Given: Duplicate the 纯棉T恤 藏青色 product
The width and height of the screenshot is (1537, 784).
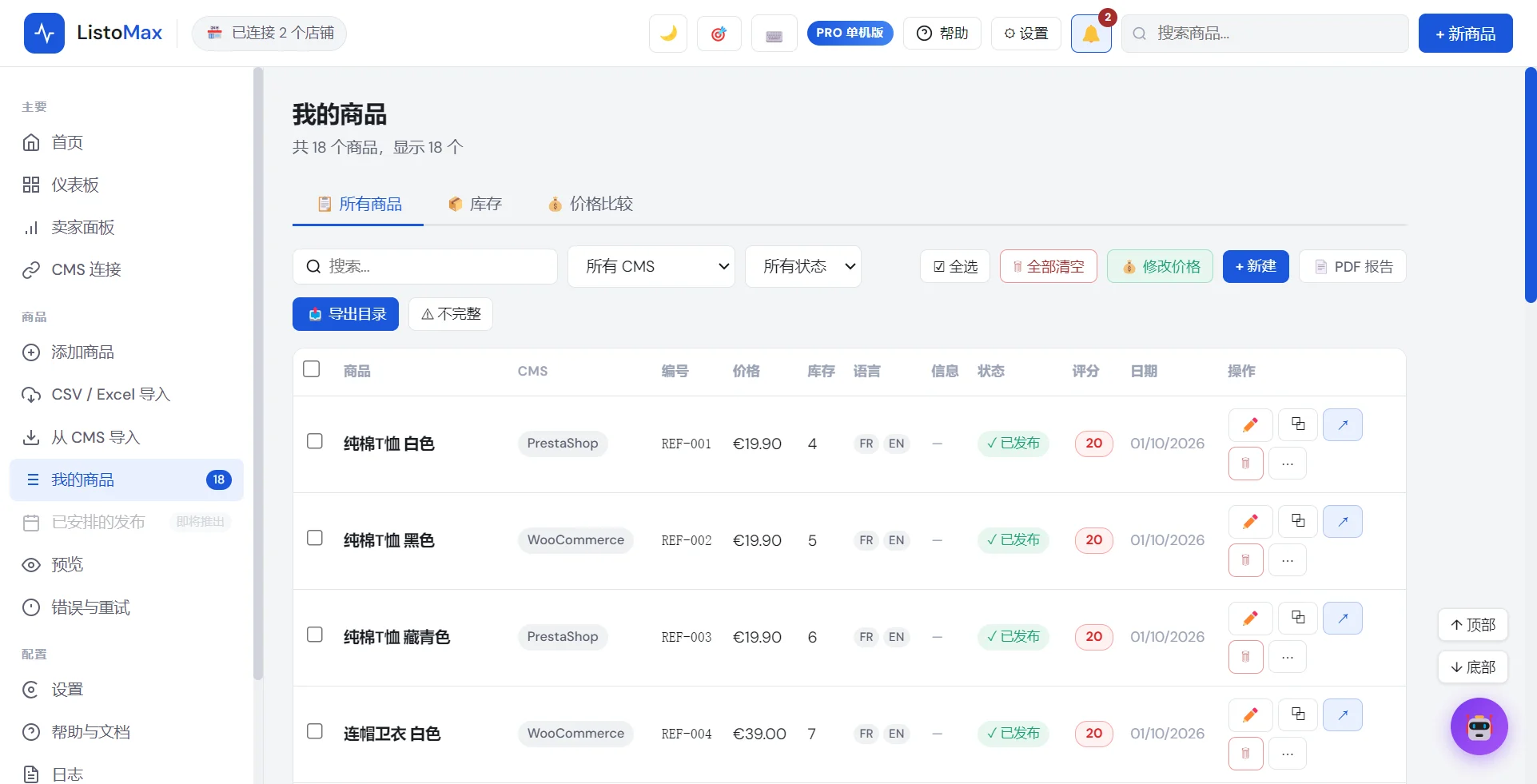Looking at the screenshot, I should point(1298,618).
